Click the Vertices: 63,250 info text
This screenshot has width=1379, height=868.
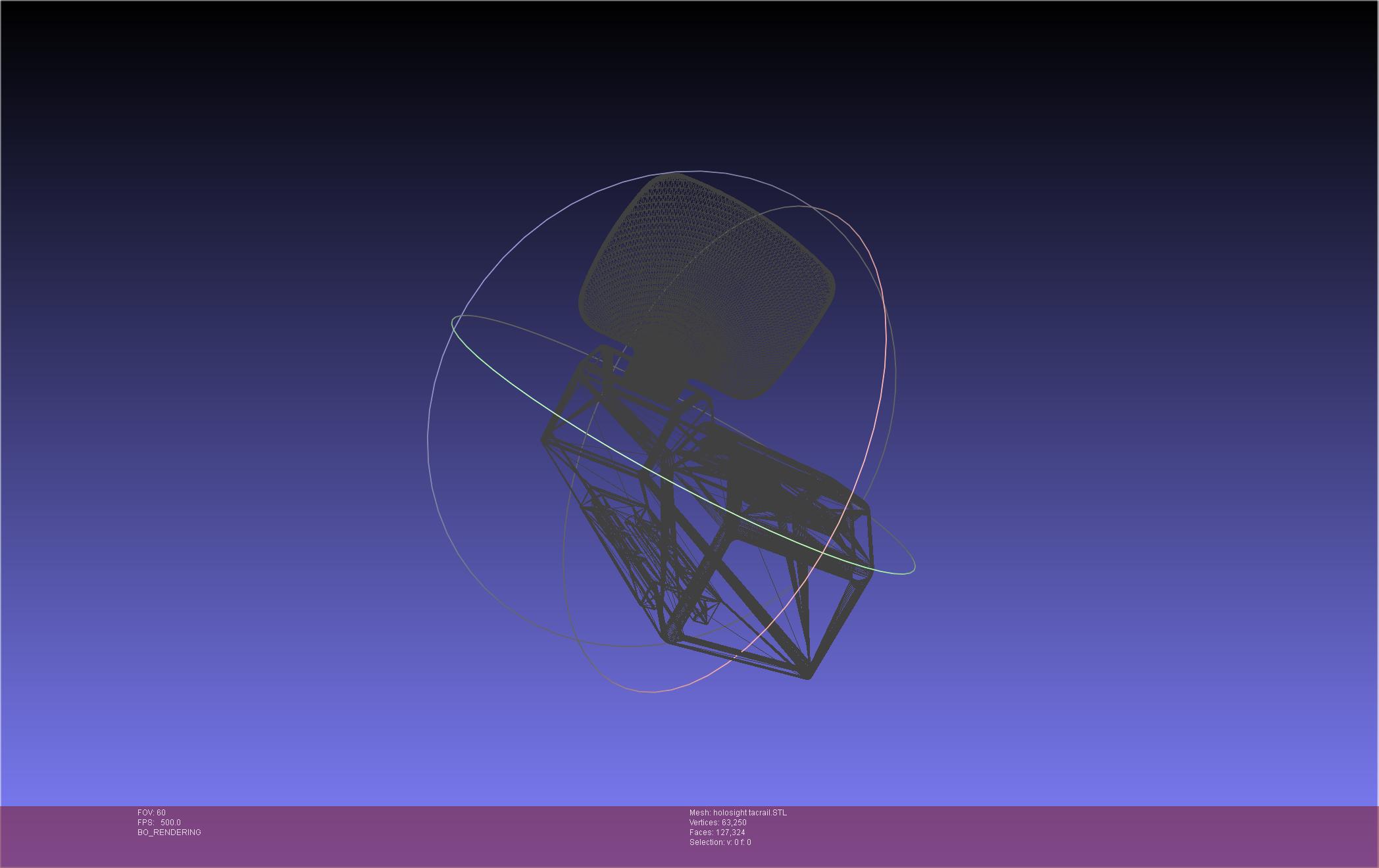pos(718,823)
